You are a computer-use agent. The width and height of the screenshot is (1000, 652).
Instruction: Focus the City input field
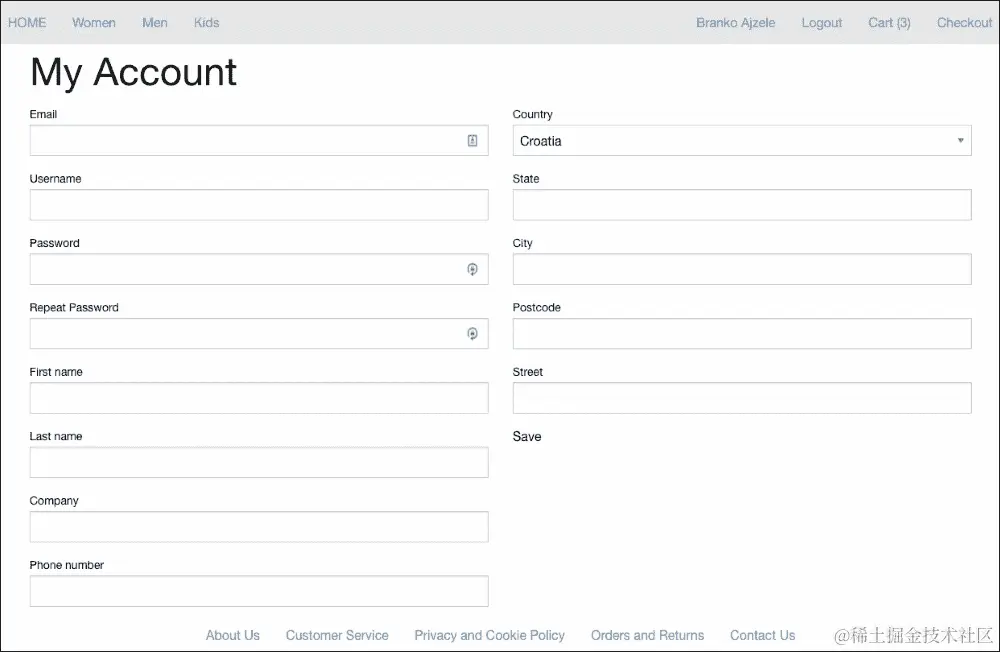(742, 269)
